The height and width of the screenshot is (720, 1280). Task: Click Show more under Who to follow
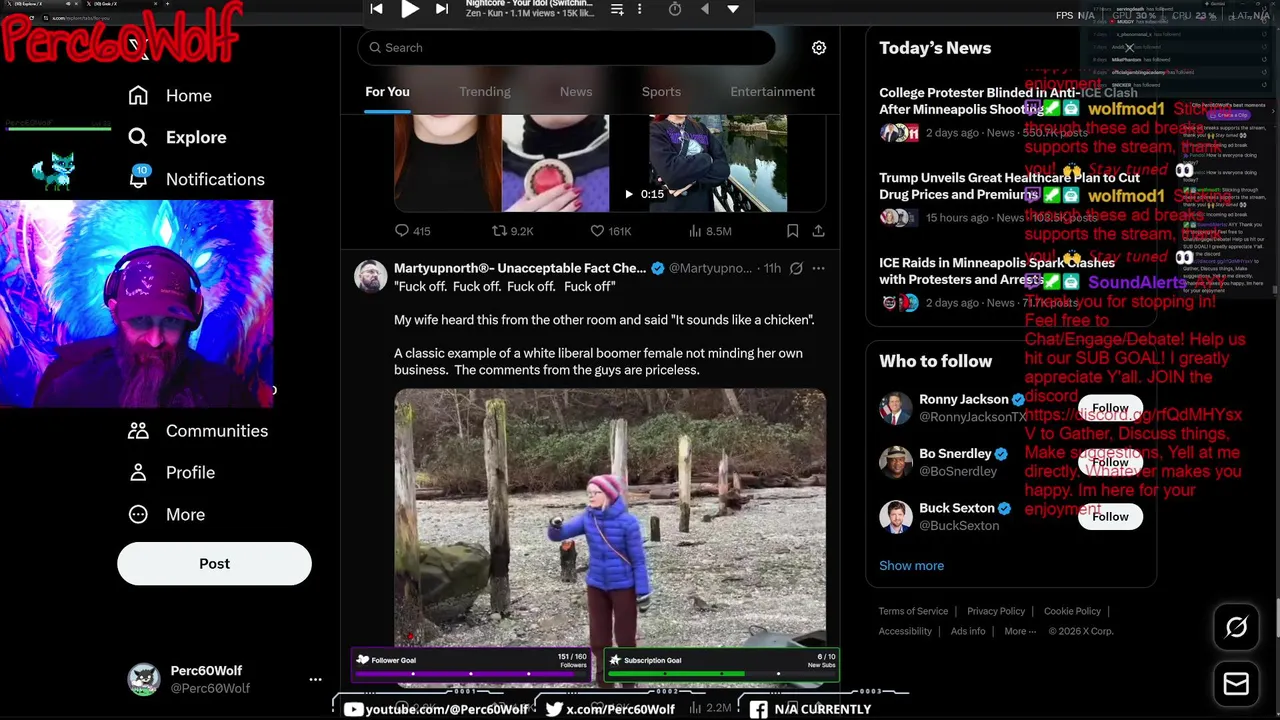pyautogui.click(x=911, y=566)
